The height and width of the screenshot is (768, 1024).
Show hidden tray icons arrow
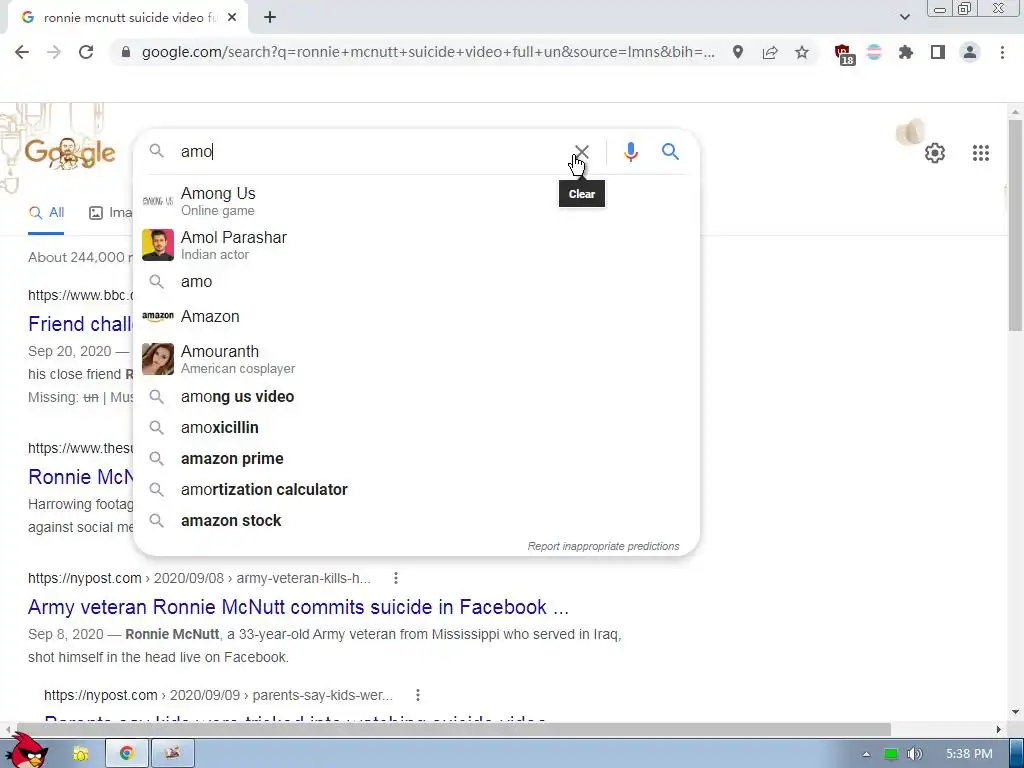[866, 754]
